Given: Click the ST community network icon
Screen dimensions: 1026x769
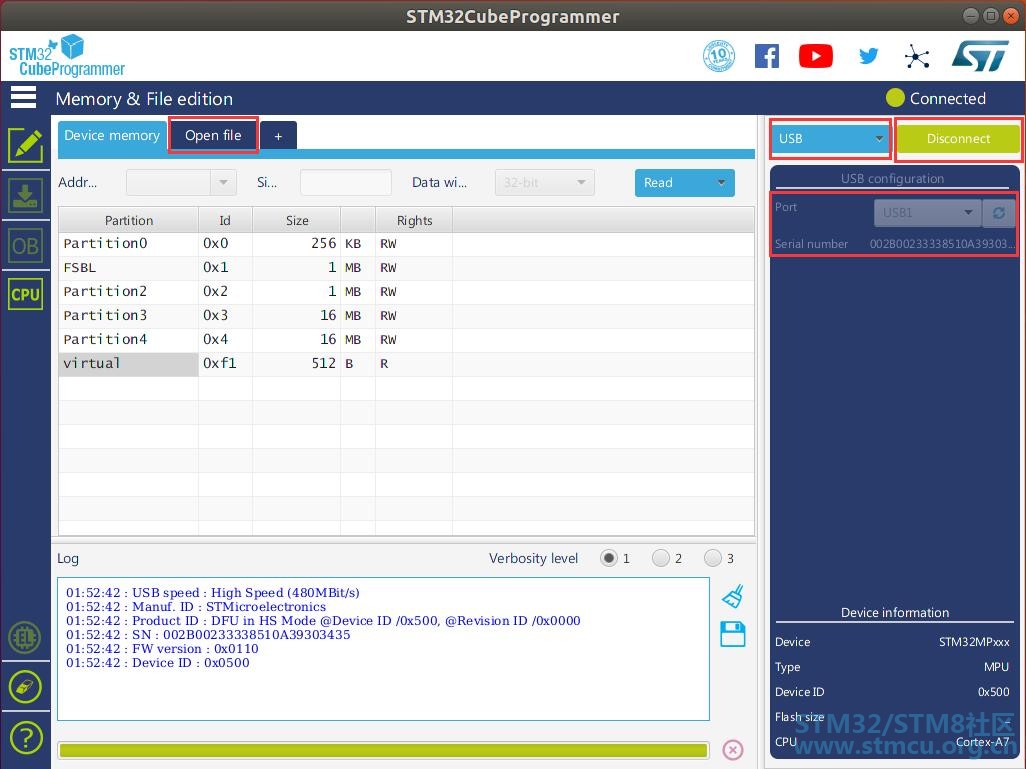Looking at the screenshot, I should tap(917, 57).
